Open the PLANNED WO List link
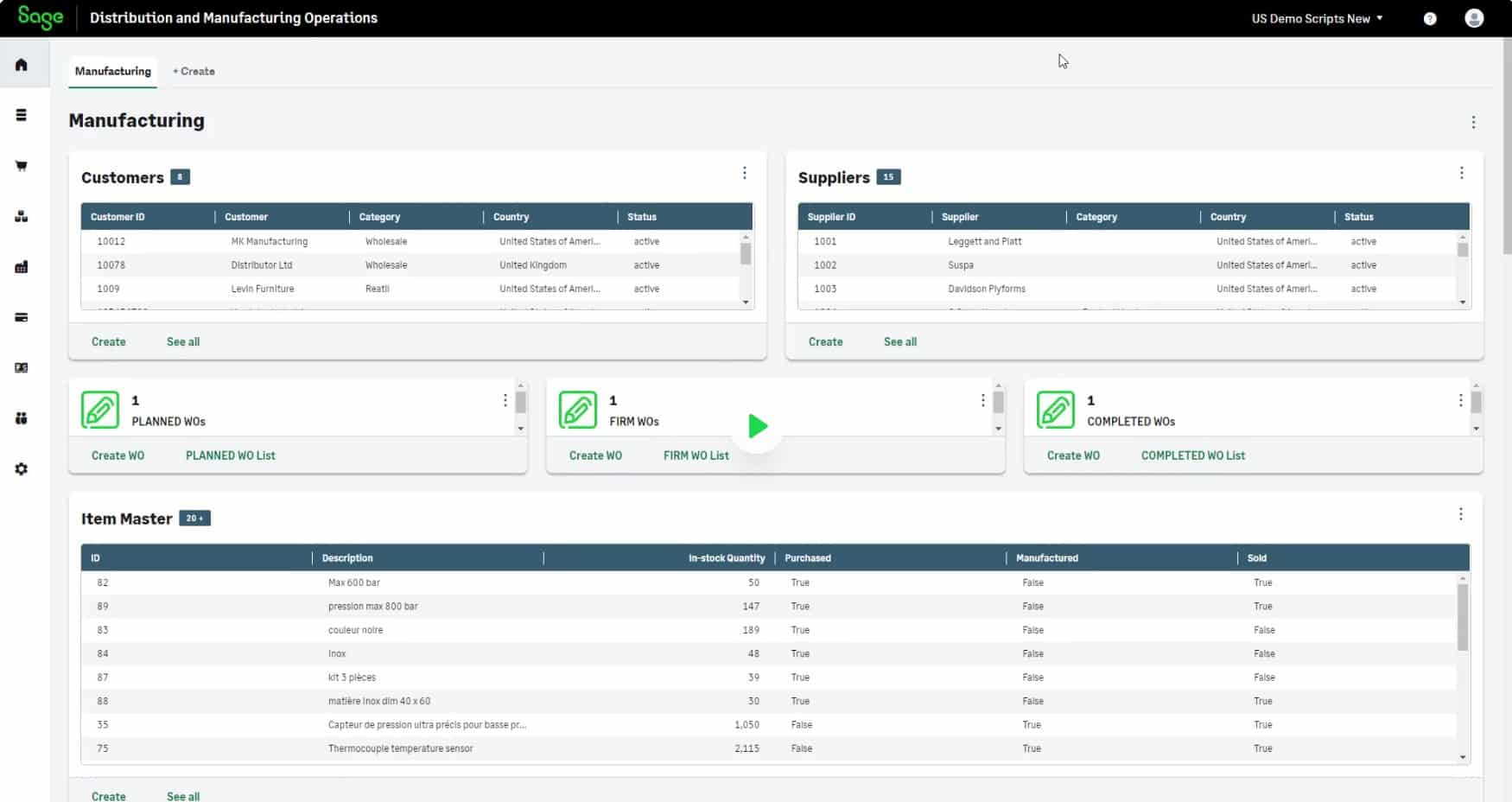Screen dimensions: 1512x802 [231, 455]
